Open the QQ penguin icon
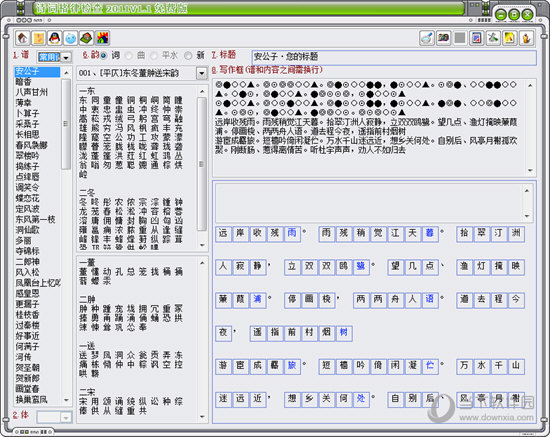This screenshot has height=437, width=550. click(54, 38)
